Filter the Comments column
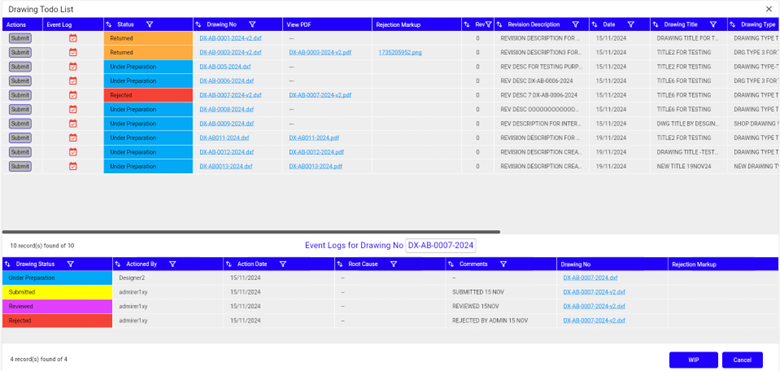 click(503, 264)
